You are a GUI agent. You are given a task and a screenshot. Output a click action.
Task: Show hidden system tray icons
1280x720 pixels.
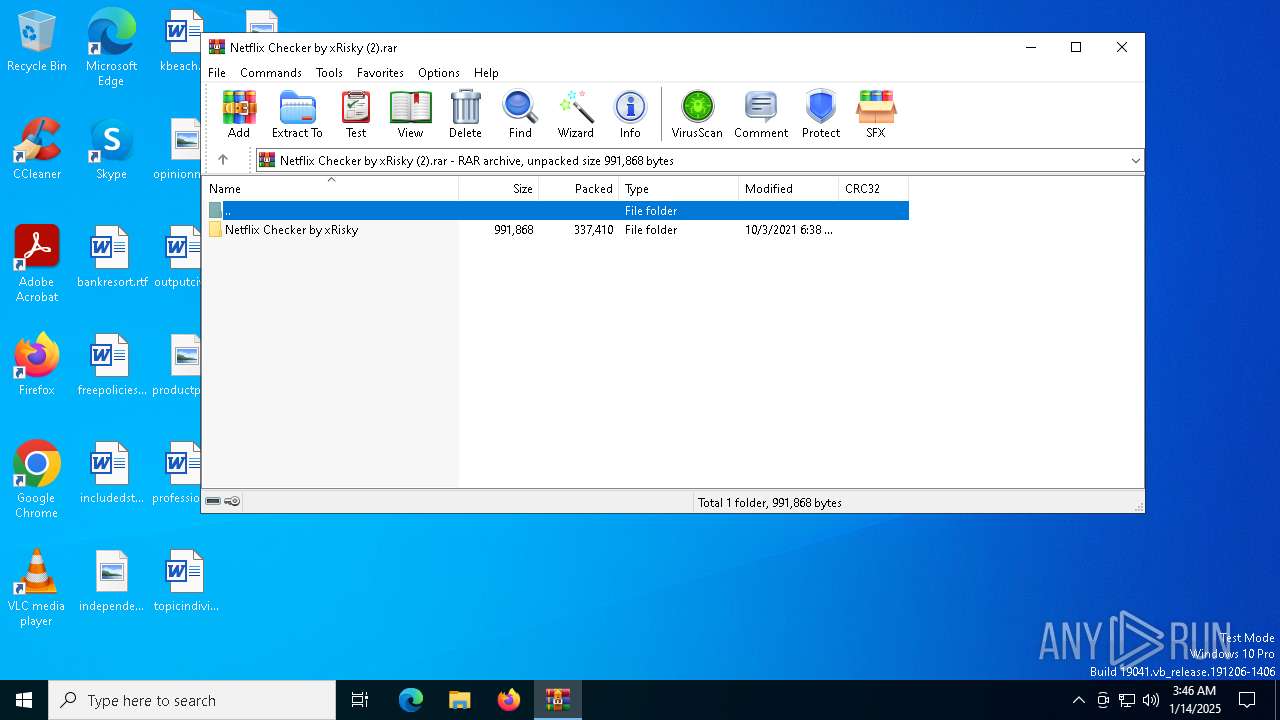coord(1078,700)
